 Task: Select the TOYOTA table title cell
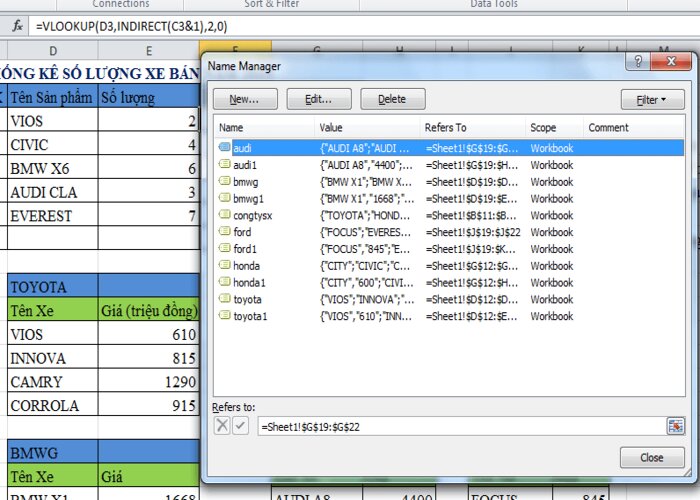[x=53, y=286]
